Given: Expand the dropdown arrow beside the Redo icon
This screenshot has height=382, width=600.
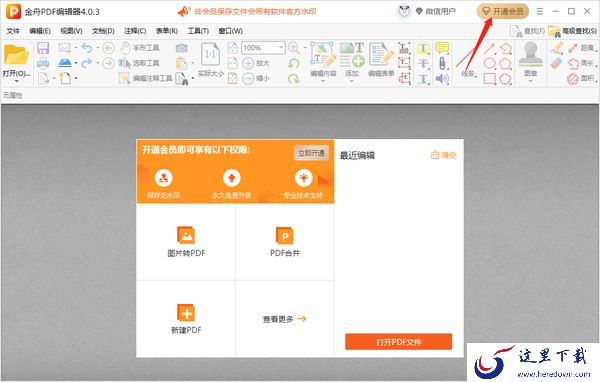Looking at the screenshot, I should point(97,63).
